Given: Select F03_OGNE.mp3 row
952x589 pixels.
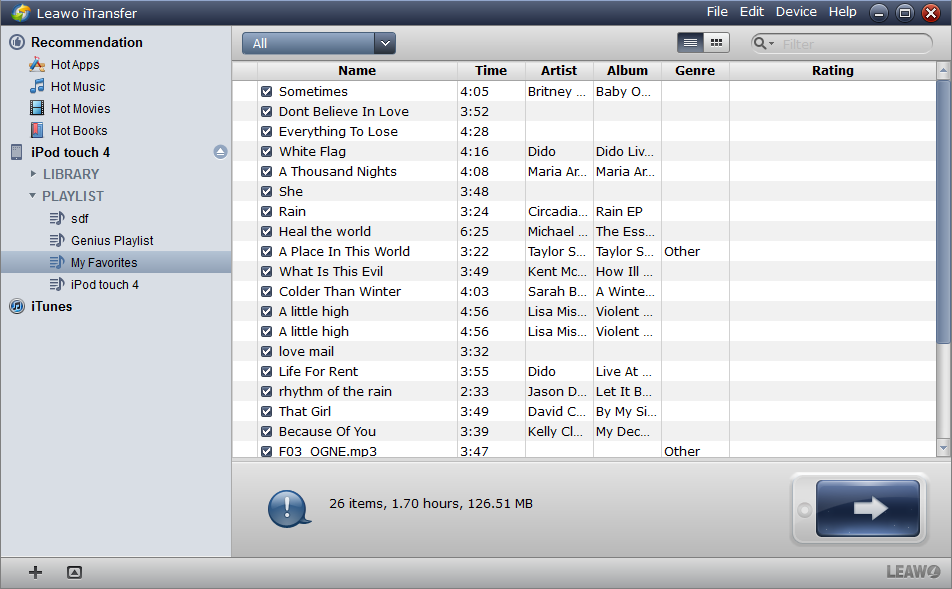Looking at the screenshot, I should click(x=584, y=450).
